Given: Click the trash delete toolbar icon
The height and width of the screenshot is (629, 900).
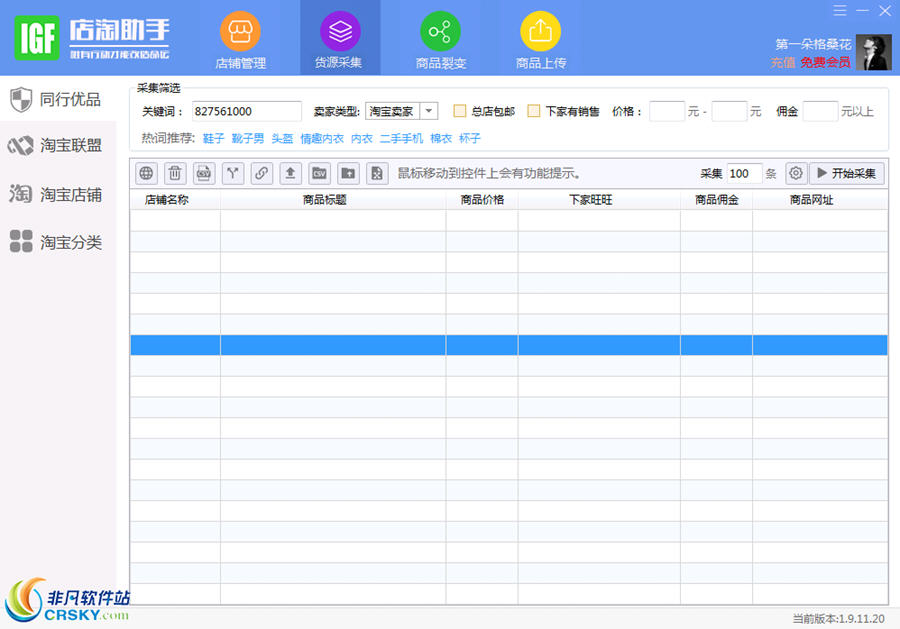Looking at the screenshot, I should click(x=175, y=173).
